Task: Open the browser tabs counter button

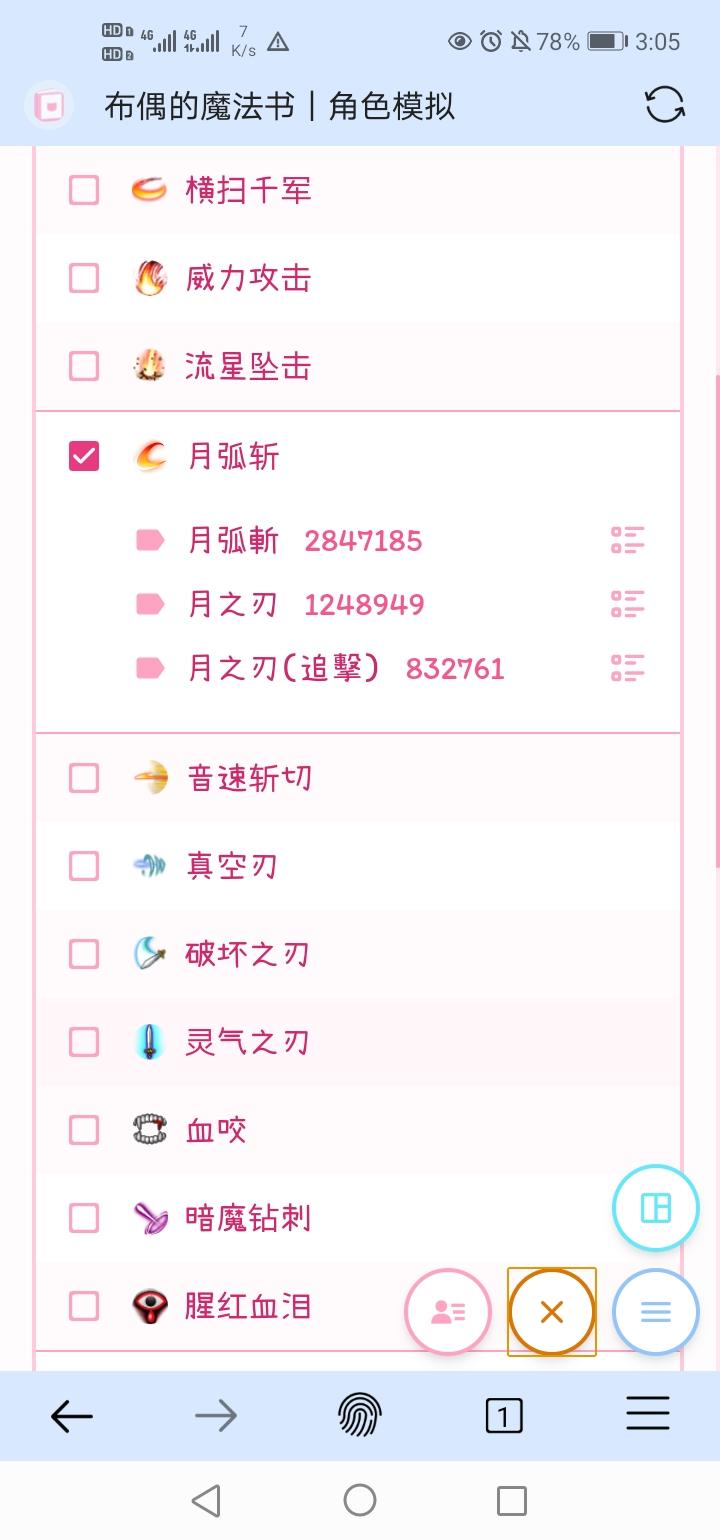Action: [504, 1415]
